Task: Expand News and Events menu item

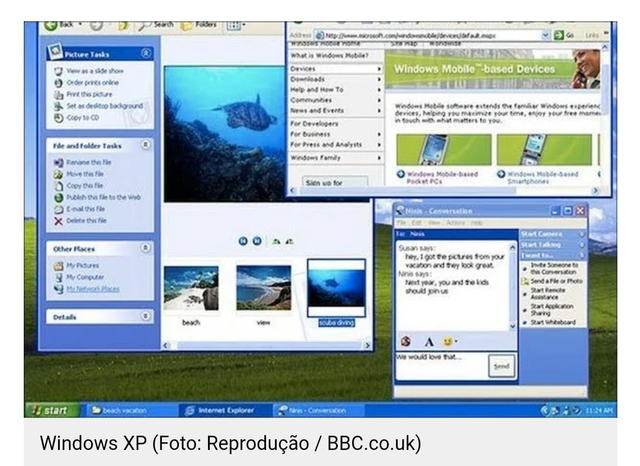Action: (x=336, y=111)
